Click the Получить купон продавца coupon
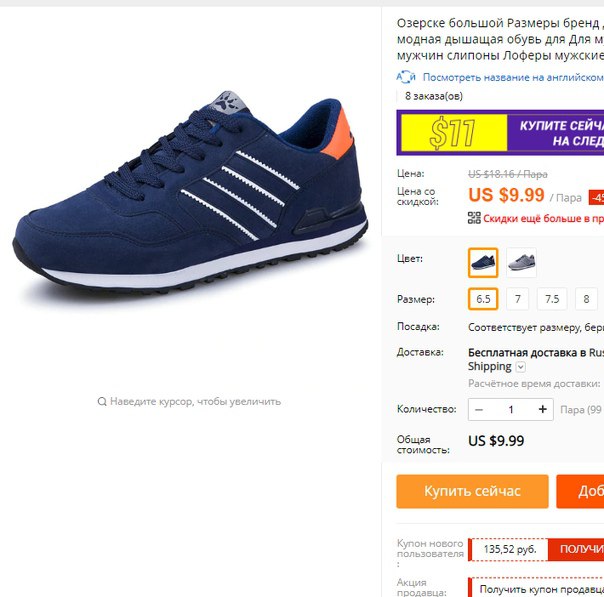This screenshot has height=597, width=604. [541, 589]
